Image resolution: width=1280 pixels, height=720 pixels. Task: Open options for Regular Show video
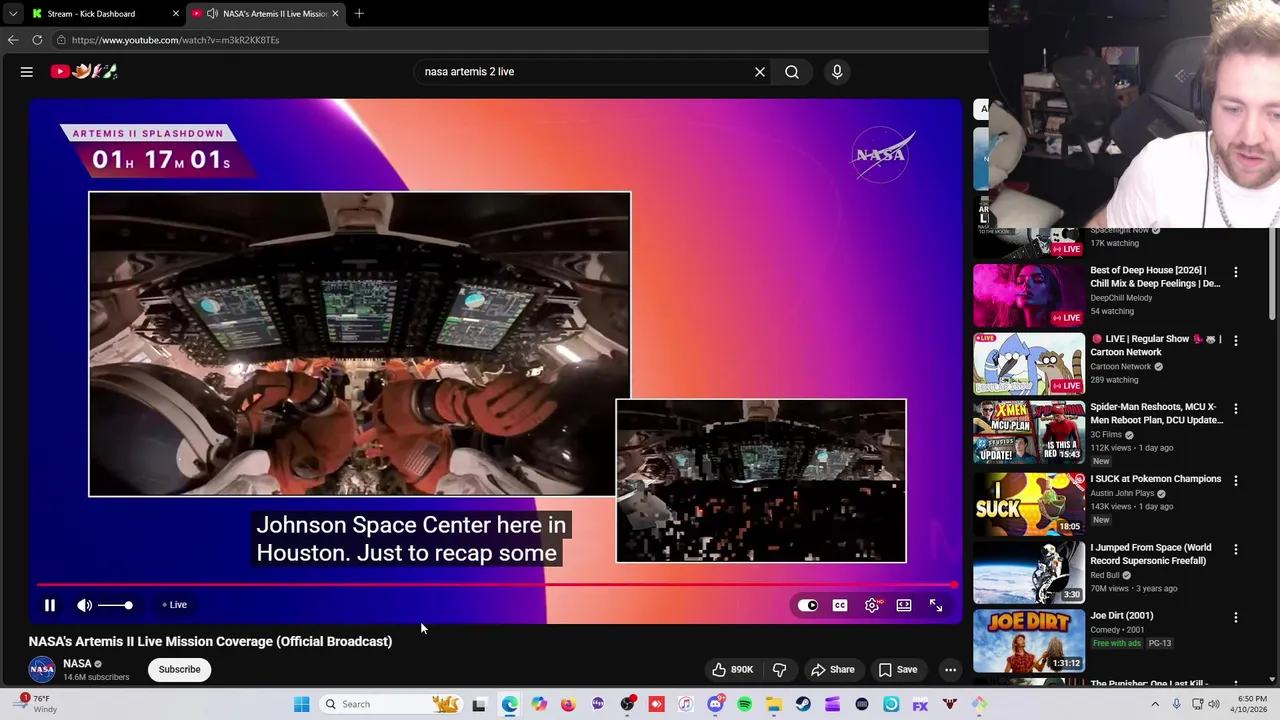pos(1236,341)
